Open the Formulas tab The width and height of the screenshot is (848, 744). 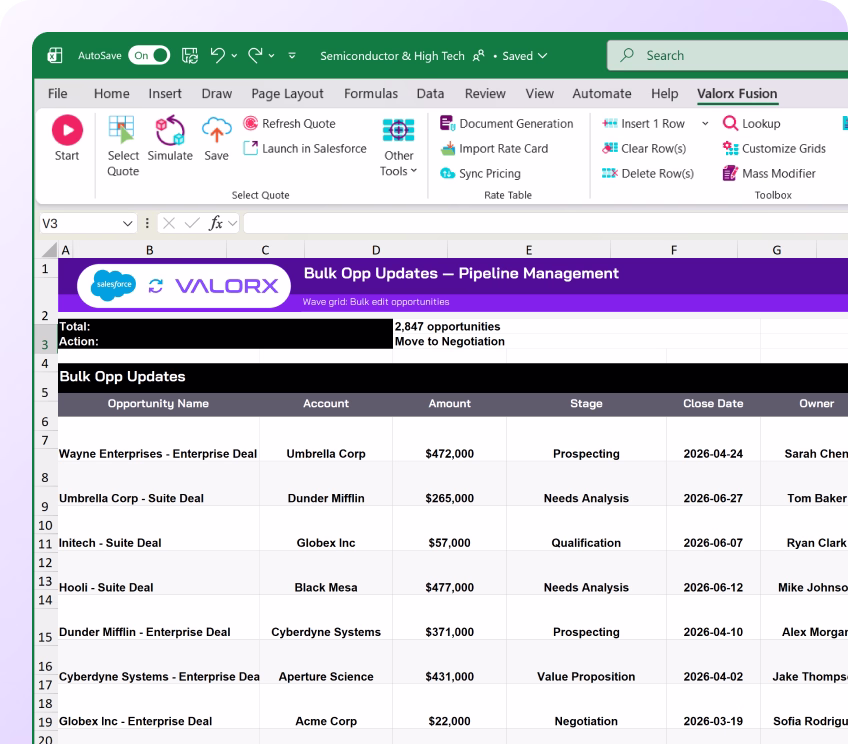pos(371,94)
